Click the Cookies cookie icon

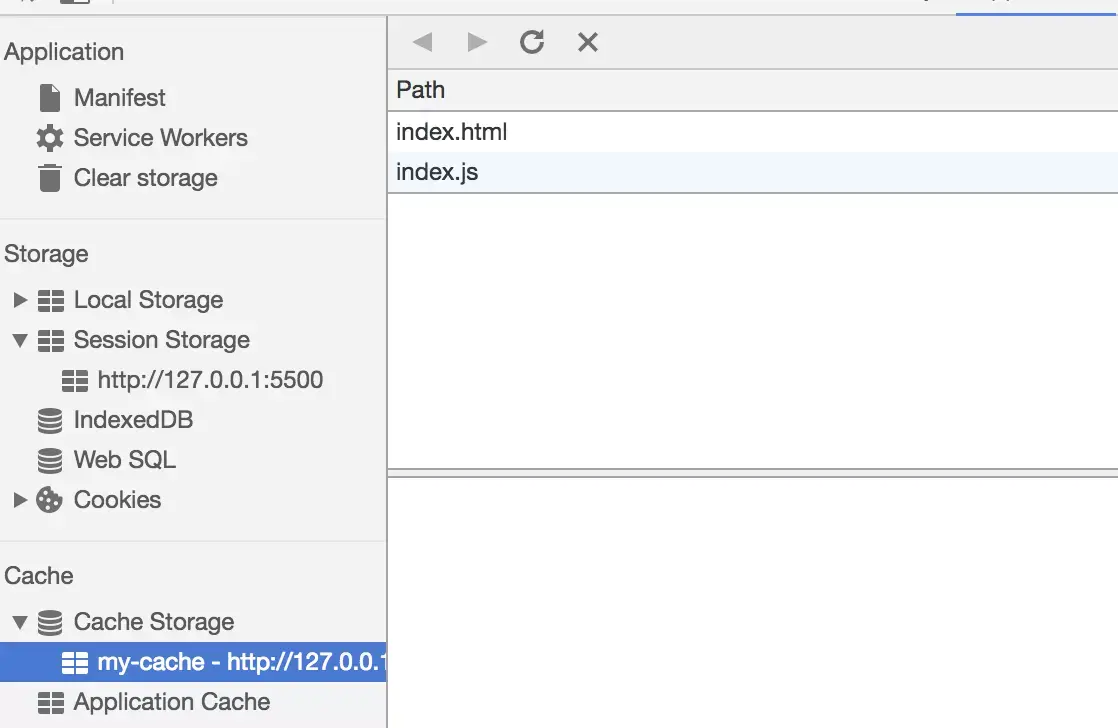49,500
